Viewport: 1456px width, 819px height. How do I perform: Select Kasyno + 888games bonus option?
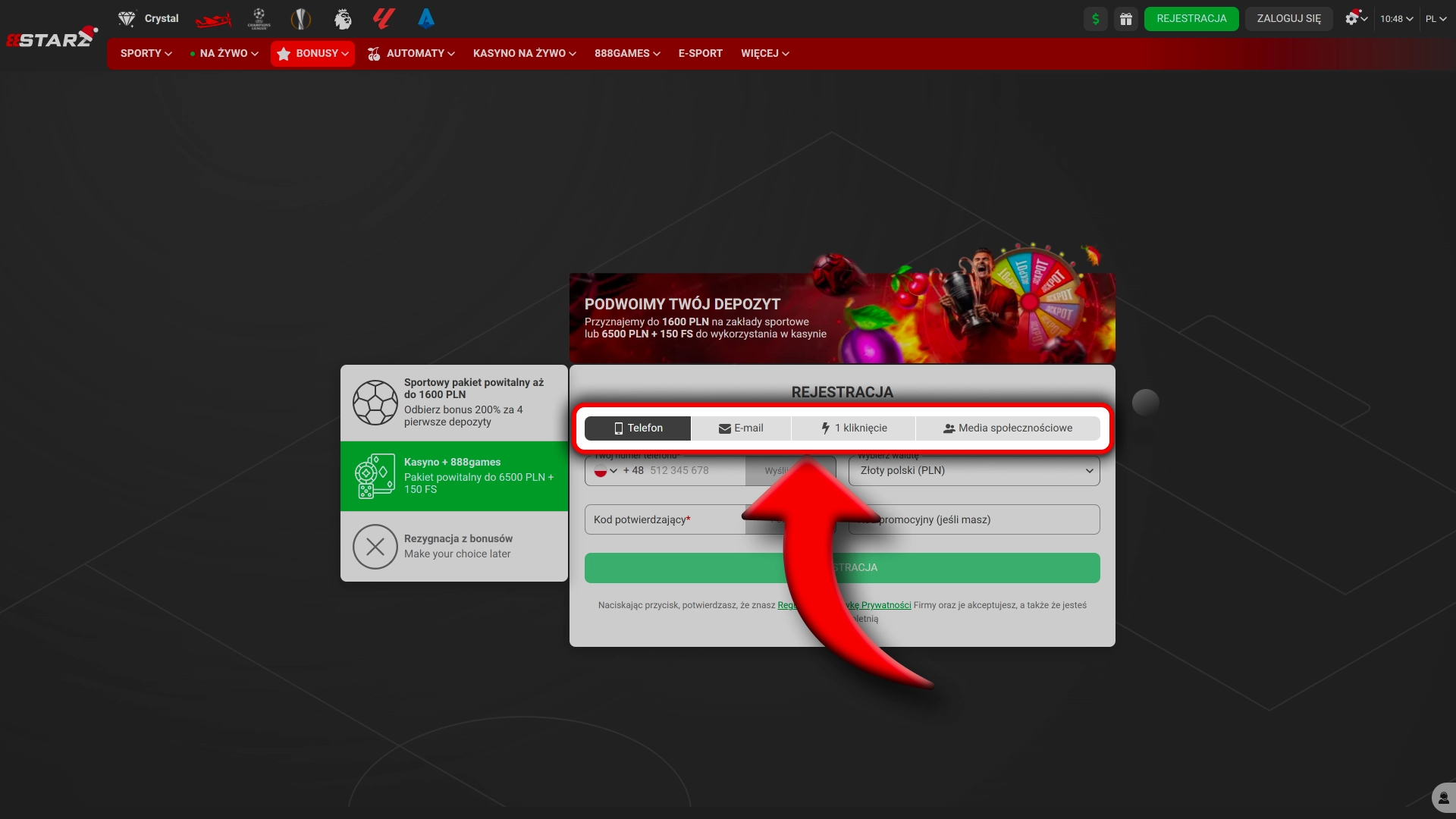454,476
